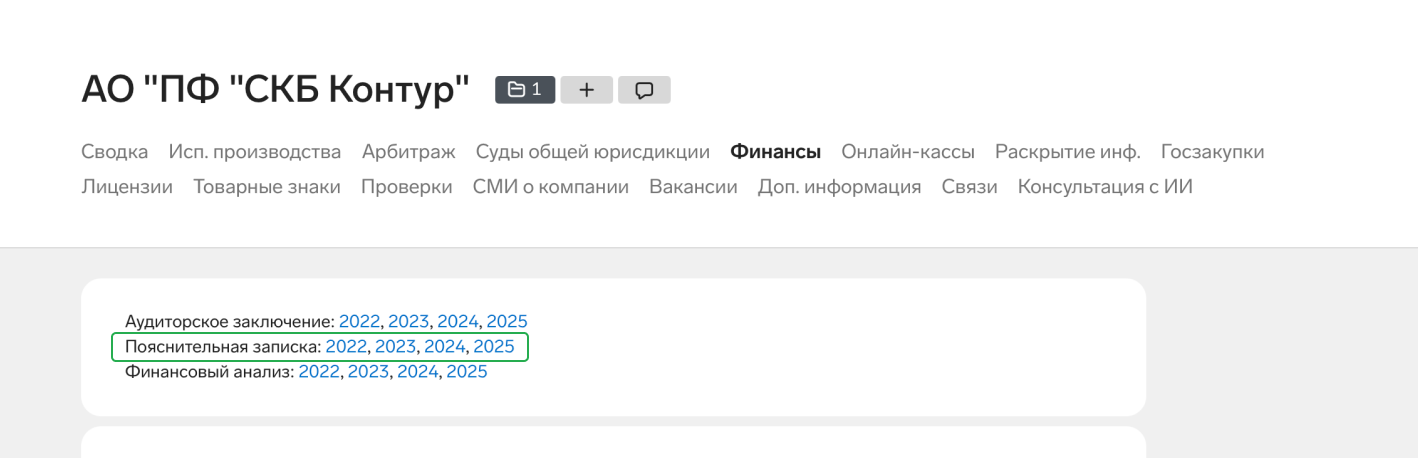The image size is (1418, 458).
Task: Open Аудиторское заключение for 2022
Action: pyautogui.click(x=360, y=322)
